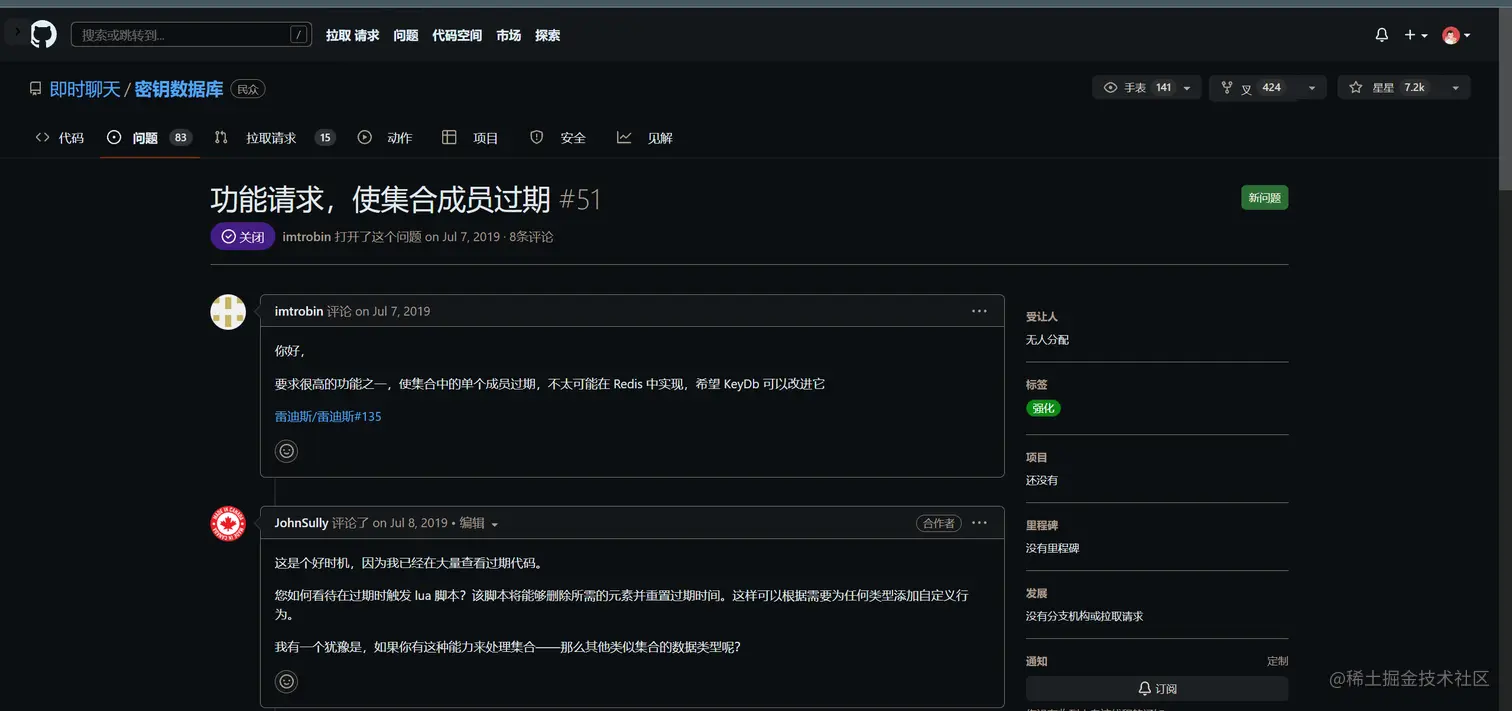Open JohnSully's avatar image
Viewport: 1512px width, 711px height.
228,524
